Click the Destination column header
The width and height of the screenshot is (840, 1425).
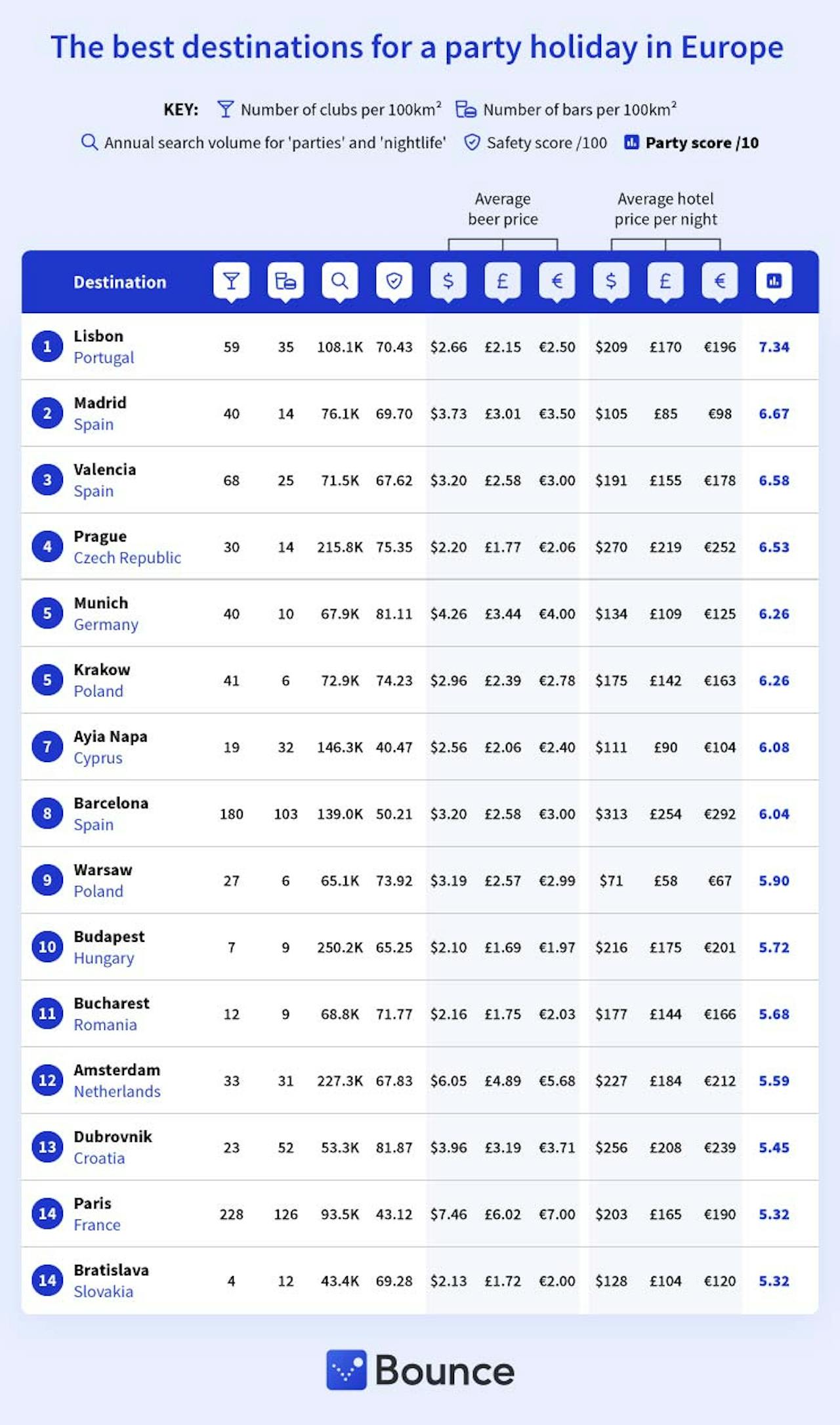pyautogui.click(x=119, y=282)
